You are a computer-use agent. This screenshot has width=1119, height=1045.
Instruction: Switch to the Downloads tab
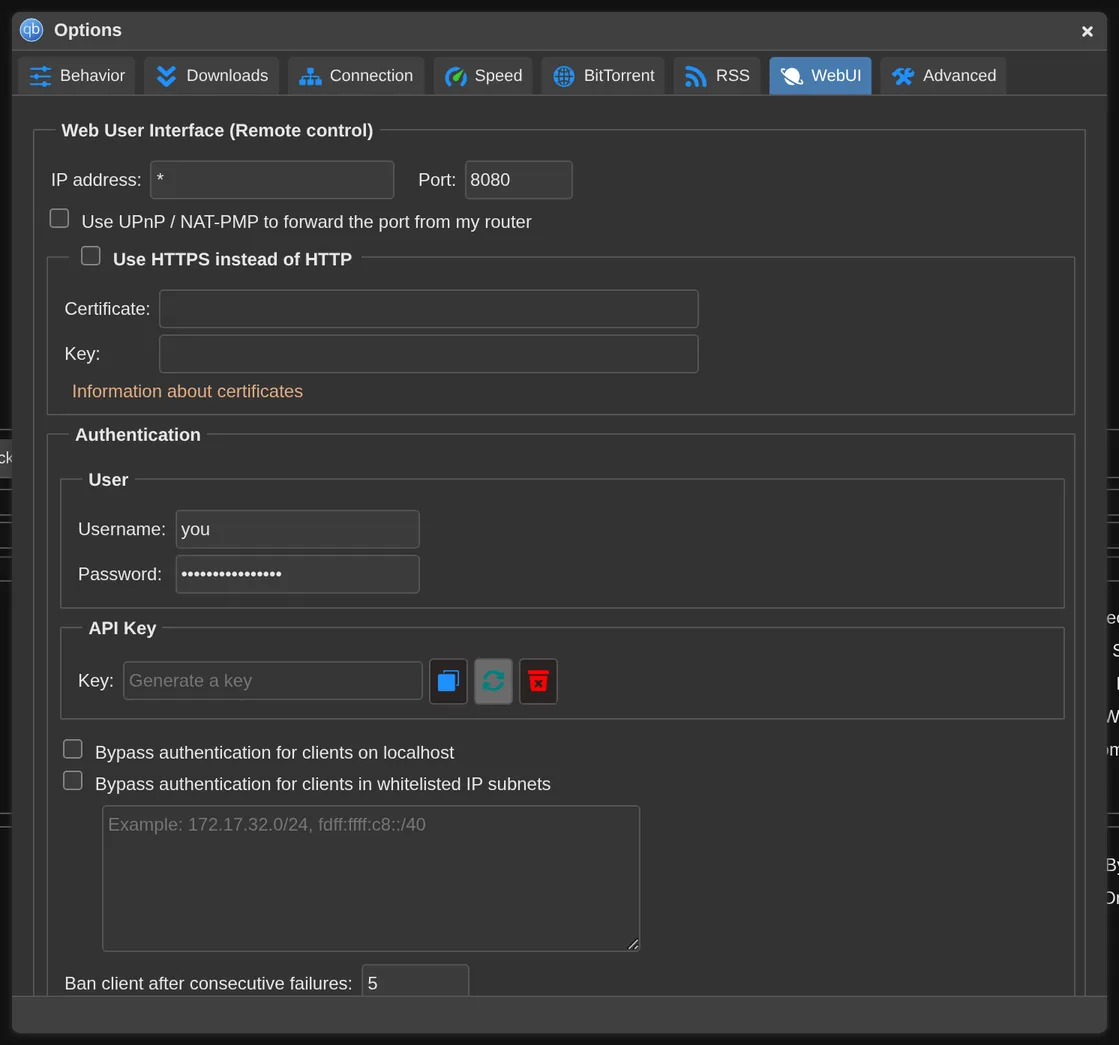pos(212,76)
